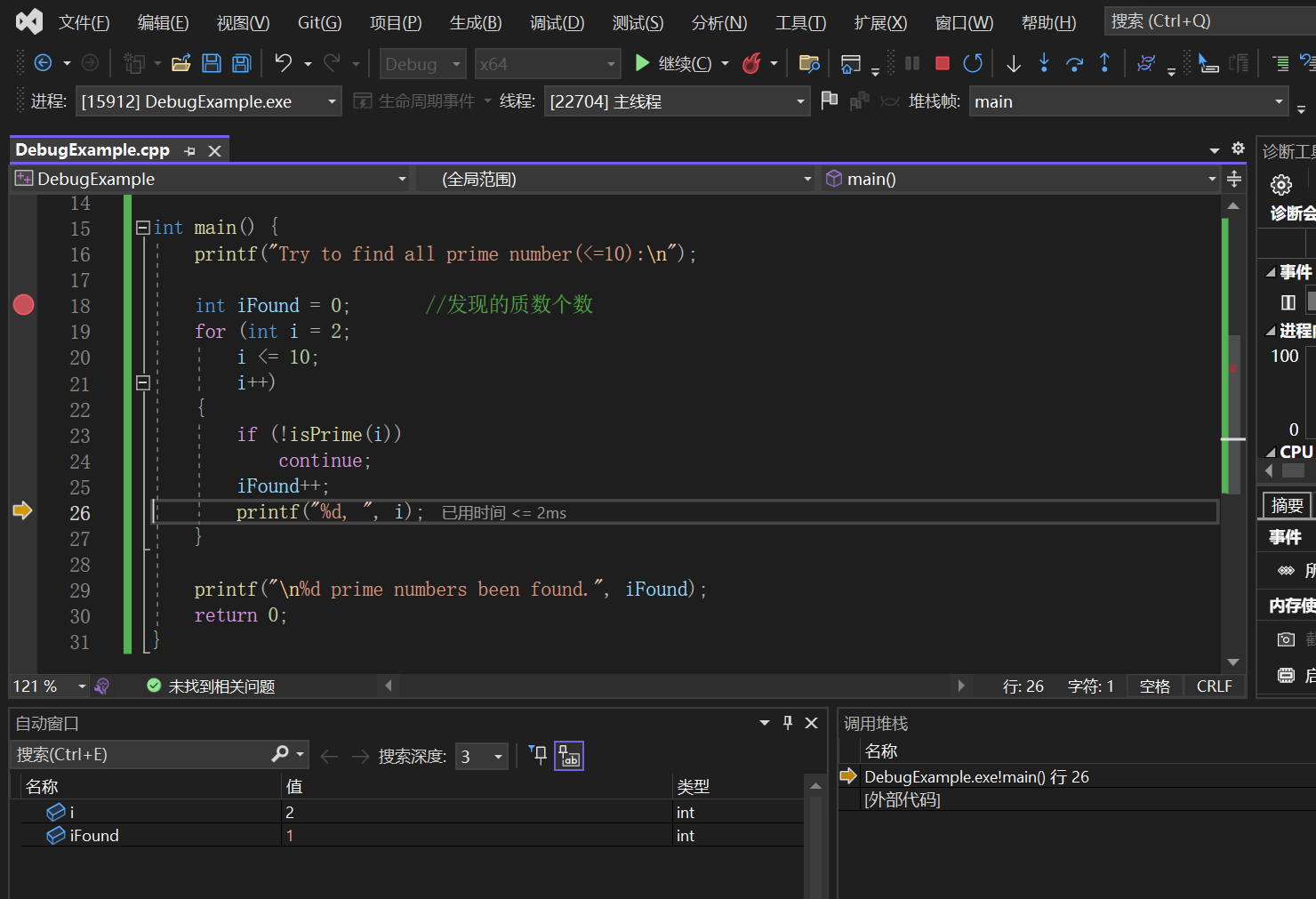
Task: Click the step into icon
Action: [1044, 62]
